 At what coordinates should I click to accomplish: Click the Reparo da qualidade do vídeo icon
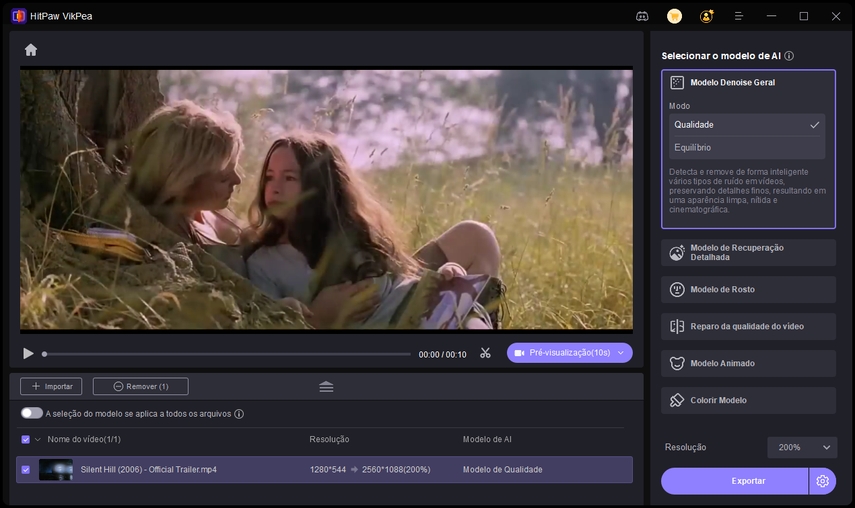(677, 326)
